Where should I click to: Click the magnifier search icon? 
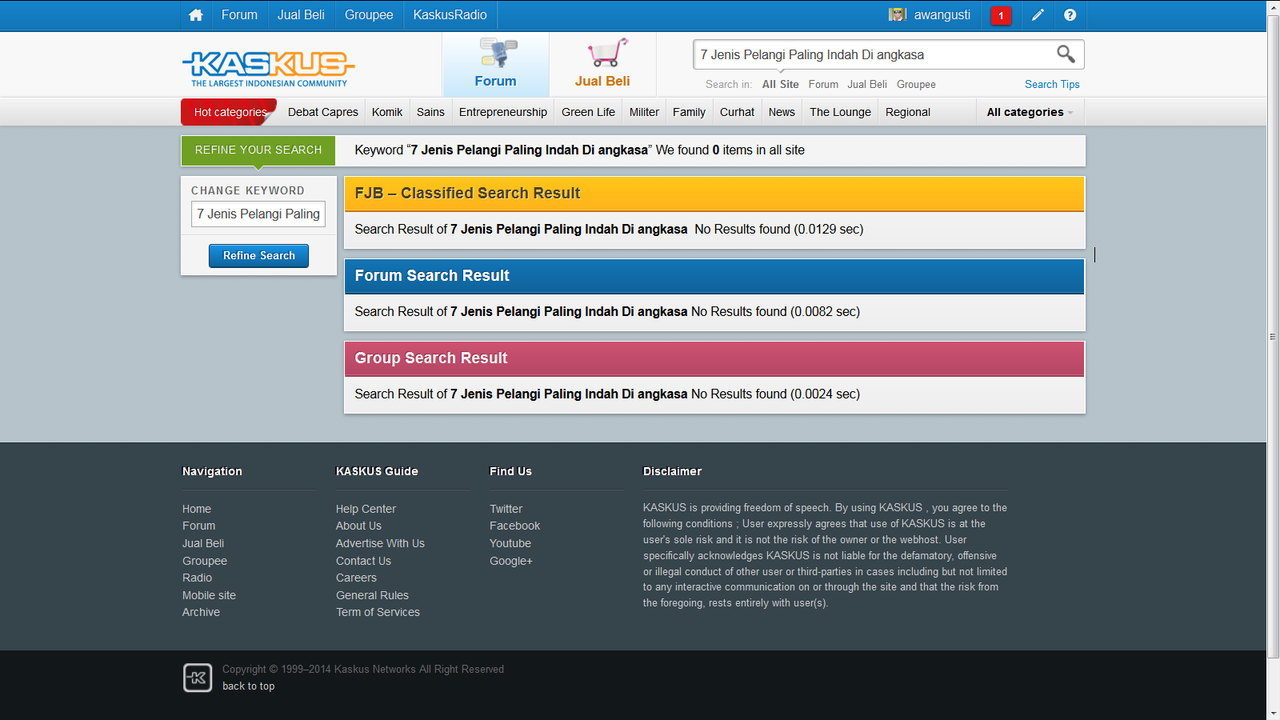point(1066,54)
